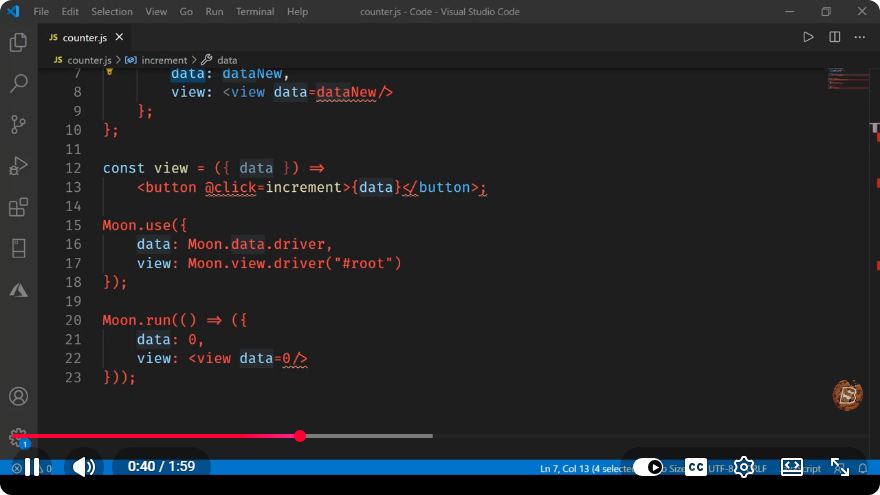The image size is (880, 495).
Task: Open the Extensions icon
Action: [18, 207]
